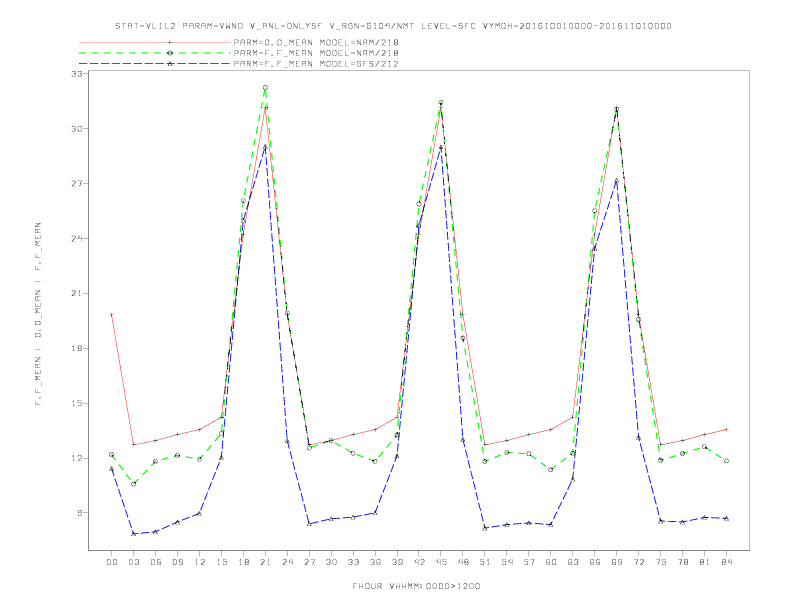Click forecast hour 00 on x-axis

click(112, 562)
